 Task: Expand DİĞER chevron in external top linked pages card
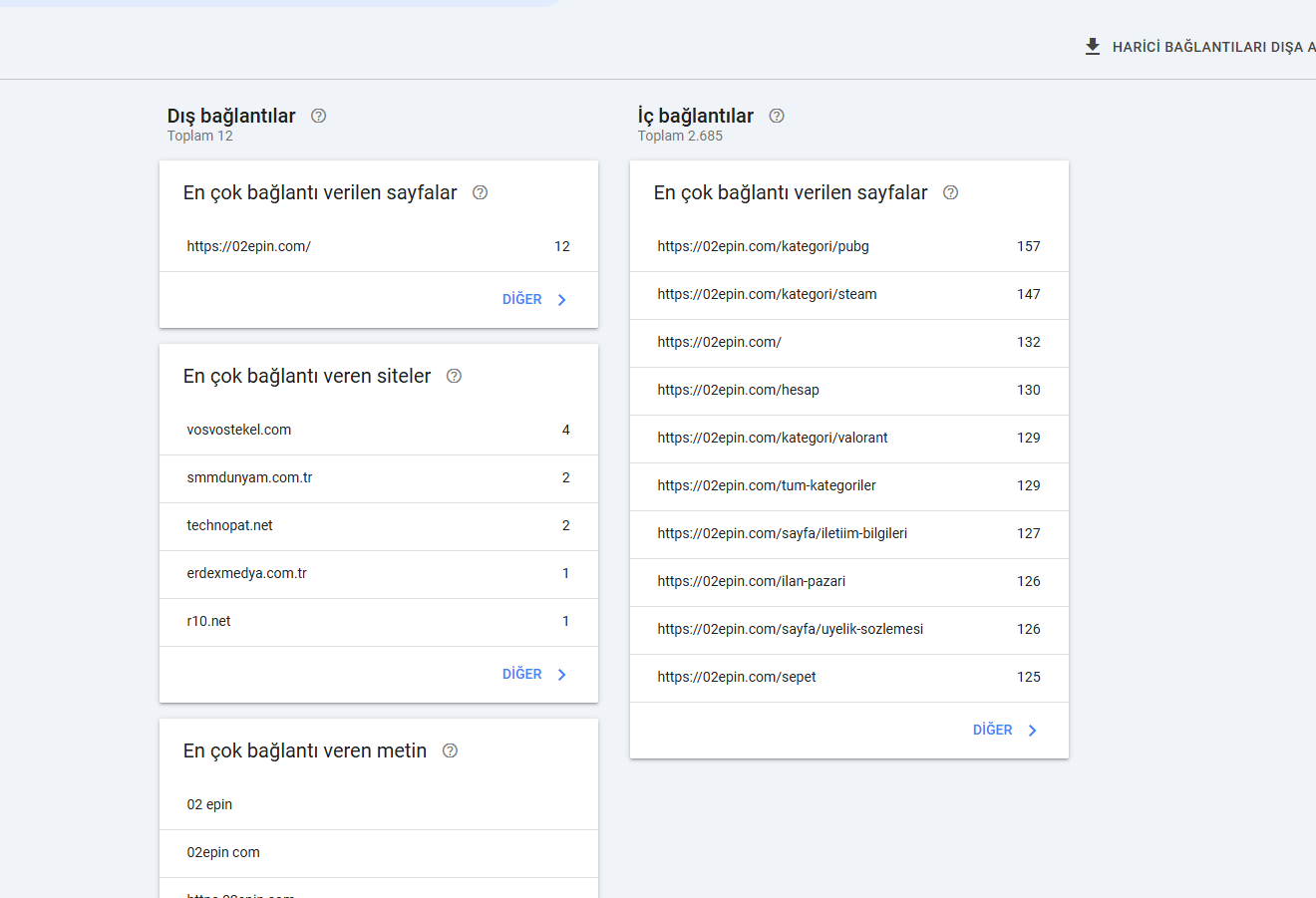click(x=562, y=300)
